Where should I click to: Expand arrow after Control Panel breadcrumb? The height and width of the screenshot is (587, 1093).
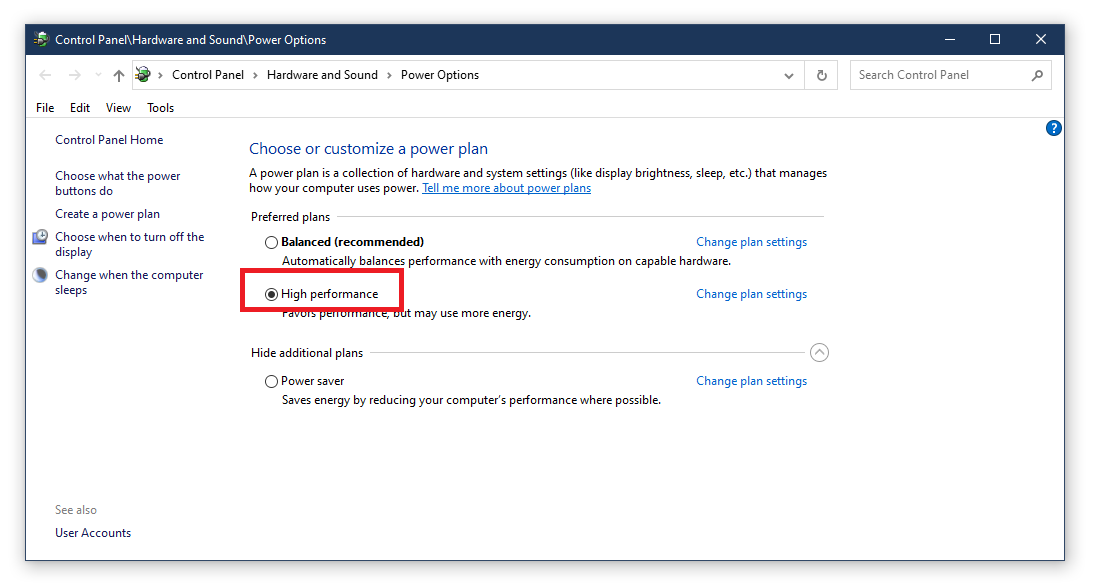point(255,75)
